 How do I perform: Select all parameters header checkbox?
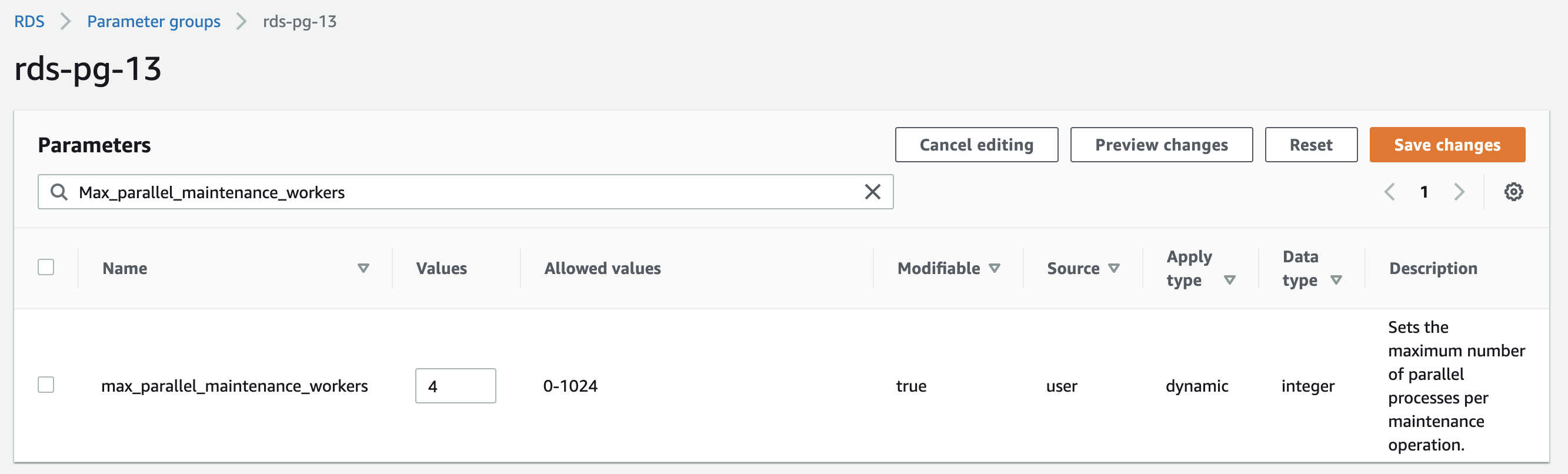point(46,267)
